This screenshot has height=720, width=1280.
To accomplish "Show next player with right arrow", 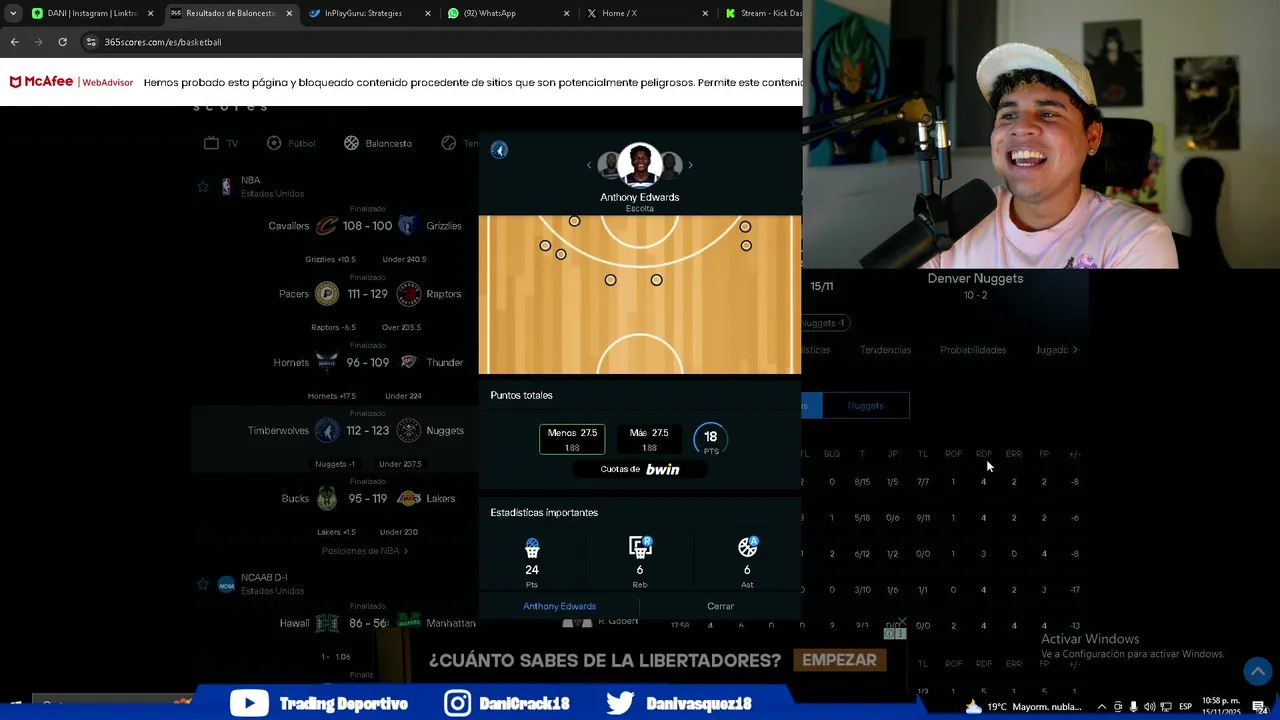I will click(x=690, y=165).
